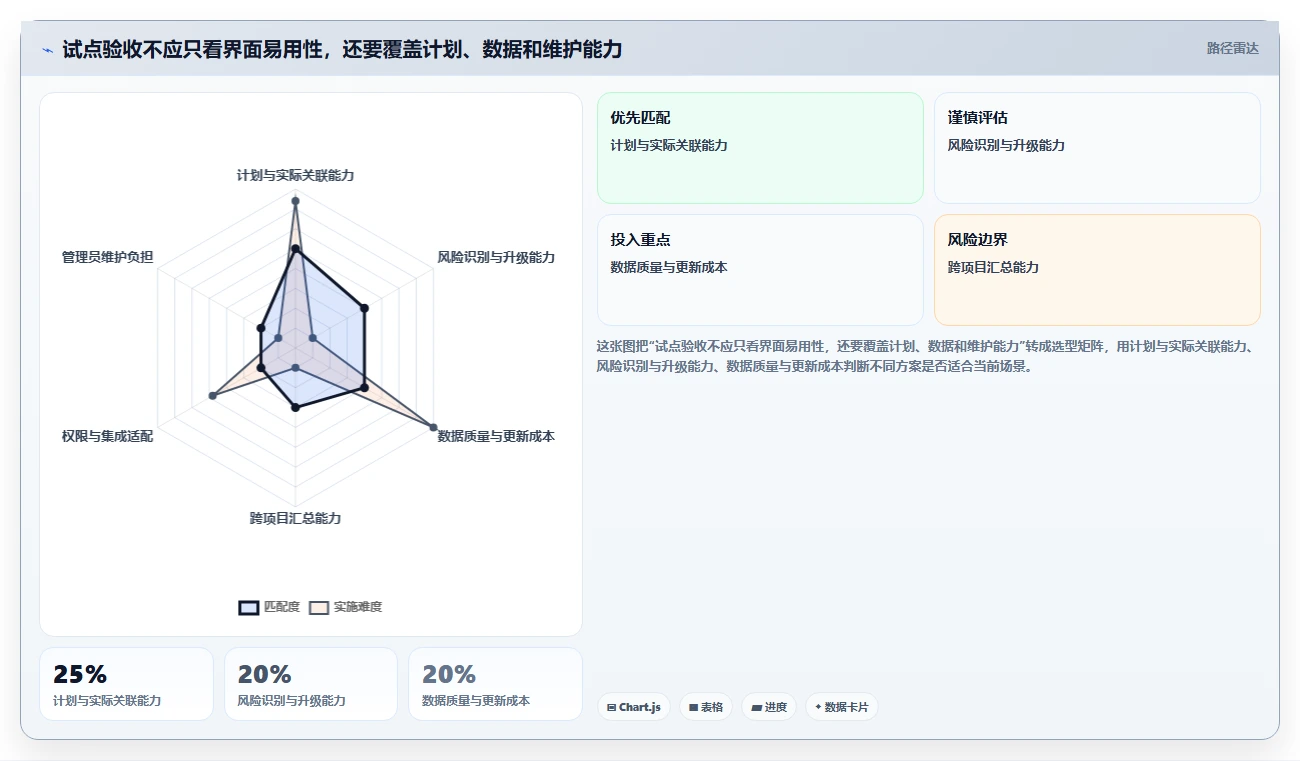1300x761 pixels.
Task: Click radar axis label 风险识别与升级能力
Action: tap(496, 257)
